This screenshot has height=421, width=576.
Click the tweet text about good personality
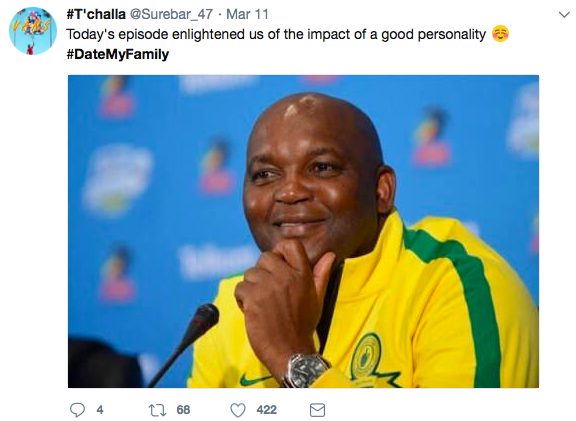pyautogui.click(x=276, y=35)
